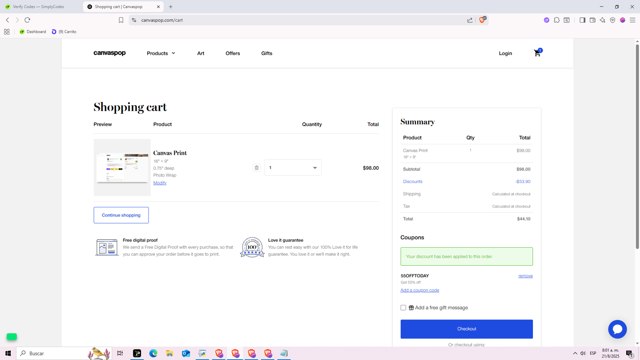Click the bookmark icon beside address bar
This screenshot has height=360, width=640.
pos(121,20)
